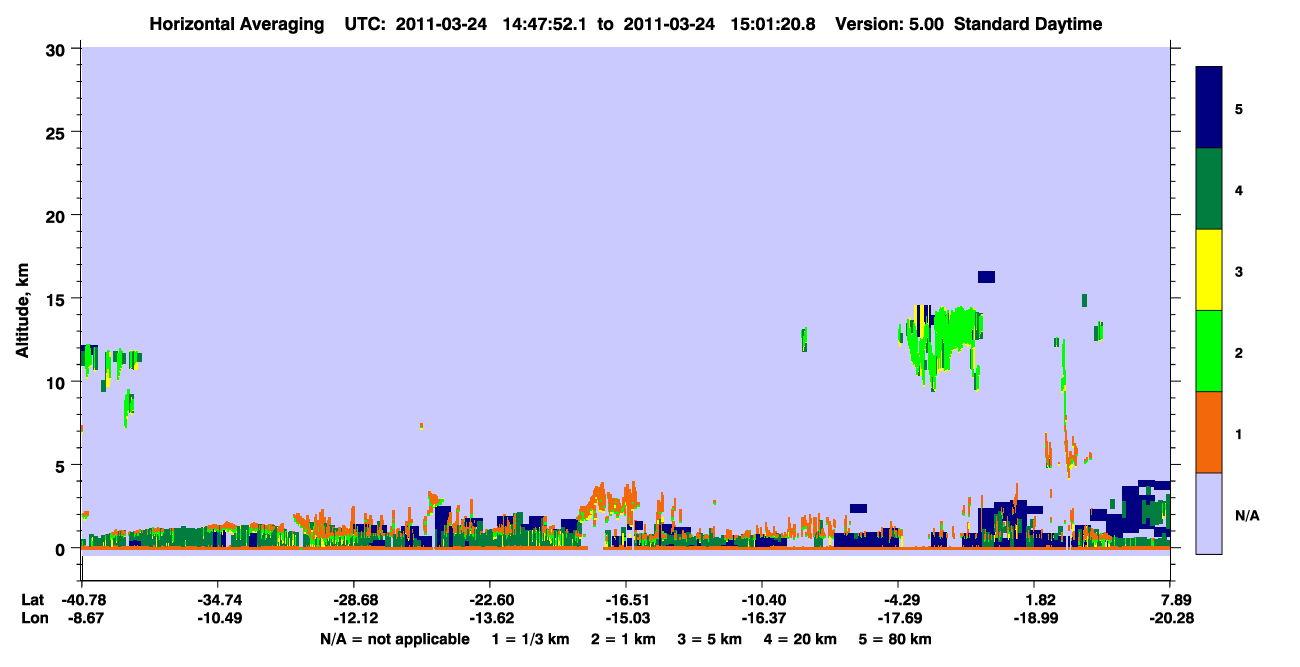Viewport: 1300px width, 667px height.
Task: Click the y-axis tick label 15
Action: pos(58,298)
